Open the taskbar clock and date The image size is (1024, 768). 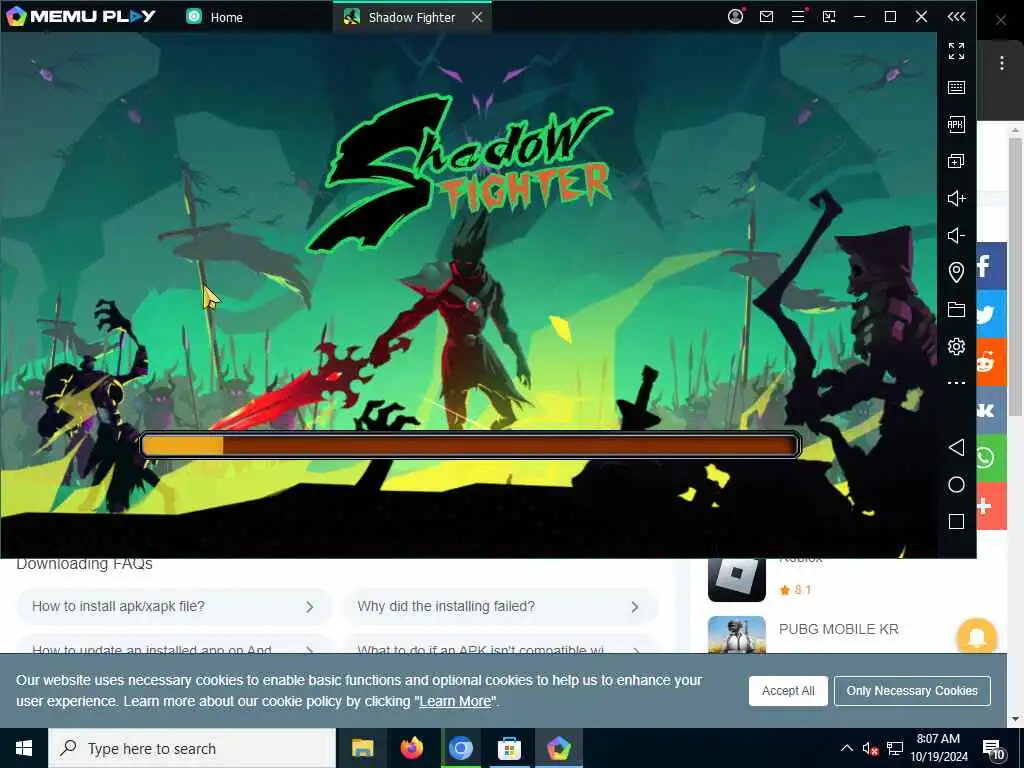[x=938, y=748]
